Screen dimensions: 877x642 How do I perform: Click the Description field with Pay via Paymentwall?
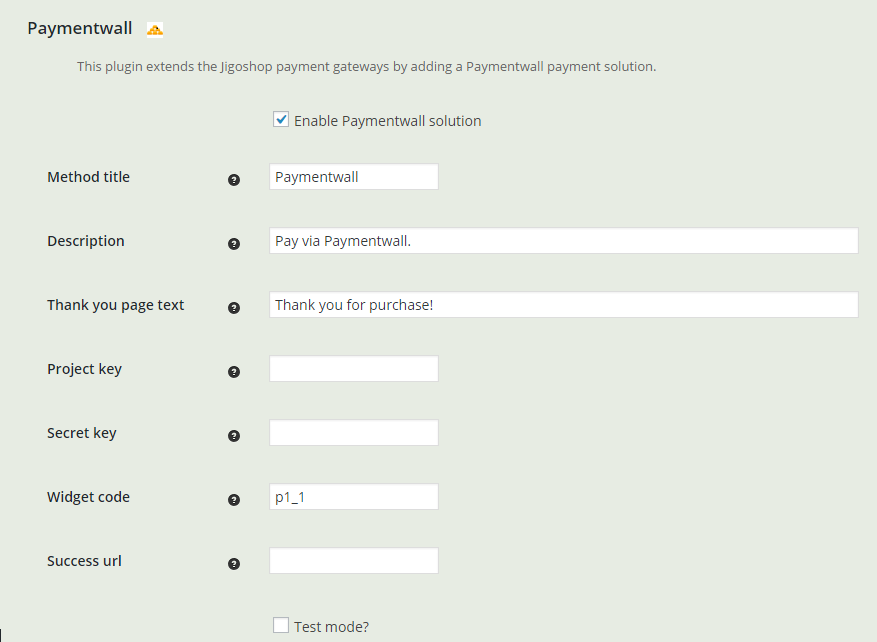[x=564, y=240]
